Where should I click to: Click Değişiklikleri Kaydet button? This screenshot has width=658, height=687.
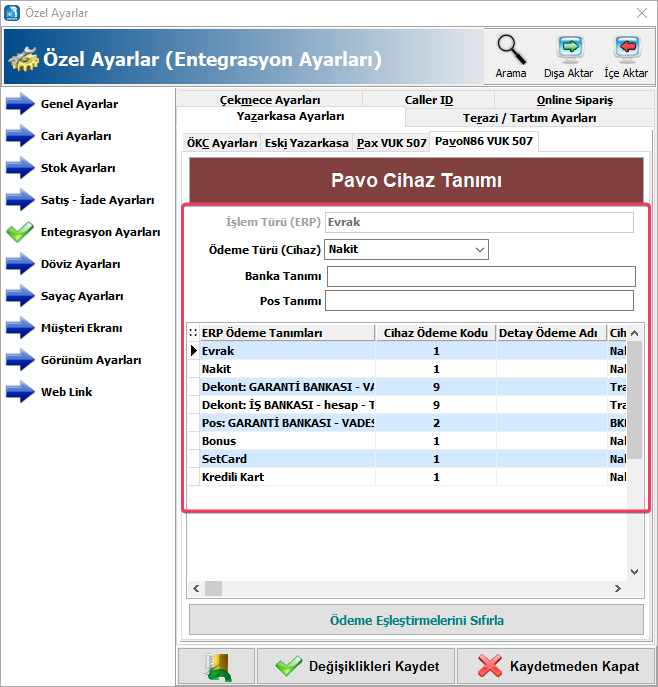coord(357,666)
